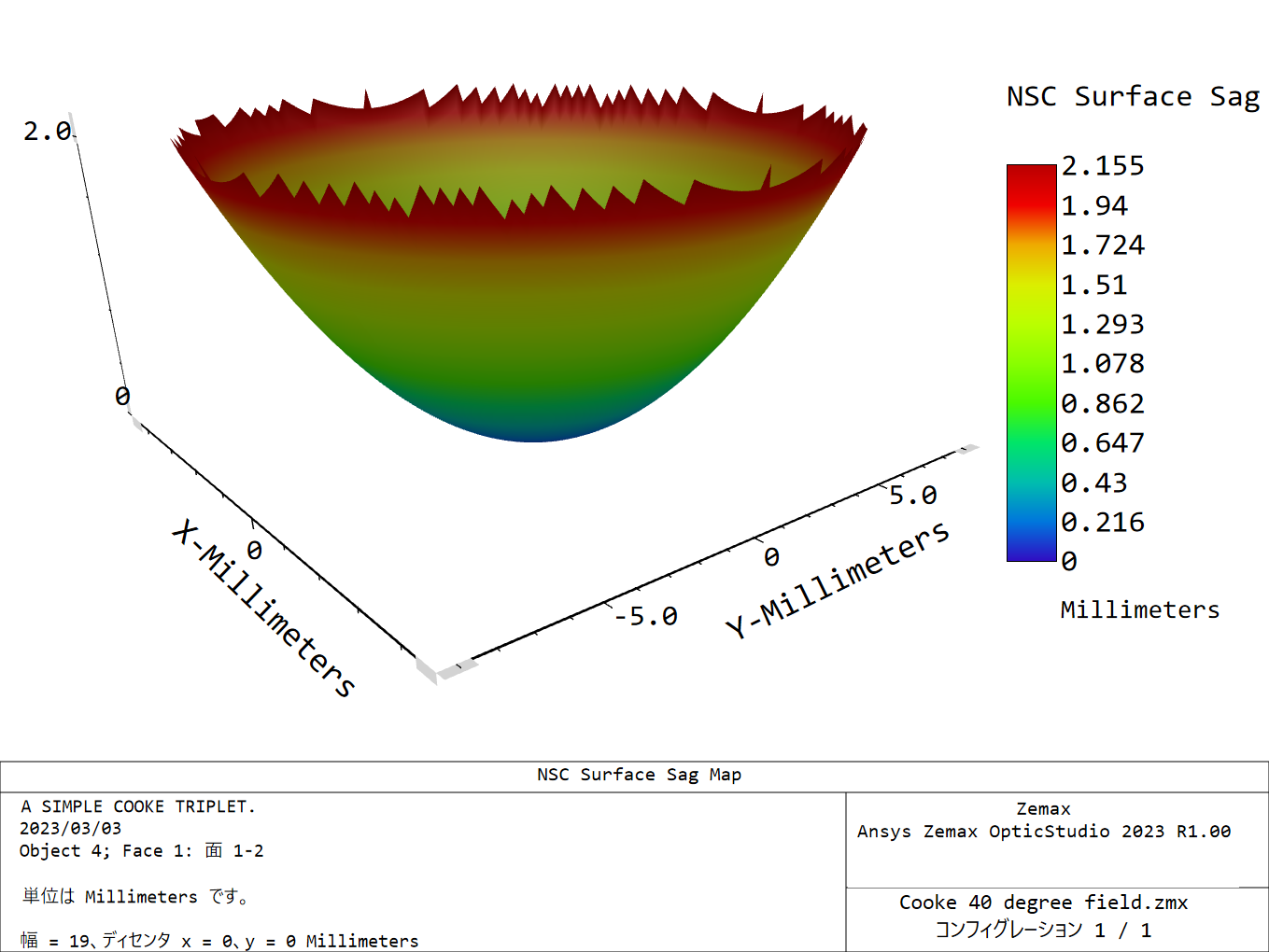Select the 2.155 legend maximum value
Screen dimensions: 1269x952
[x=1103, y=166]
